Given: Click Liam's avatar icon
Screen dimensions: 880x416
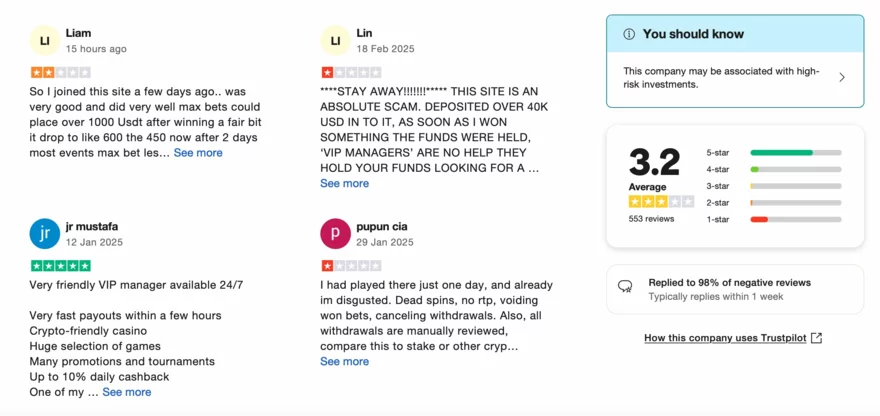Looking at the screenshot, I should coord(45,40).
